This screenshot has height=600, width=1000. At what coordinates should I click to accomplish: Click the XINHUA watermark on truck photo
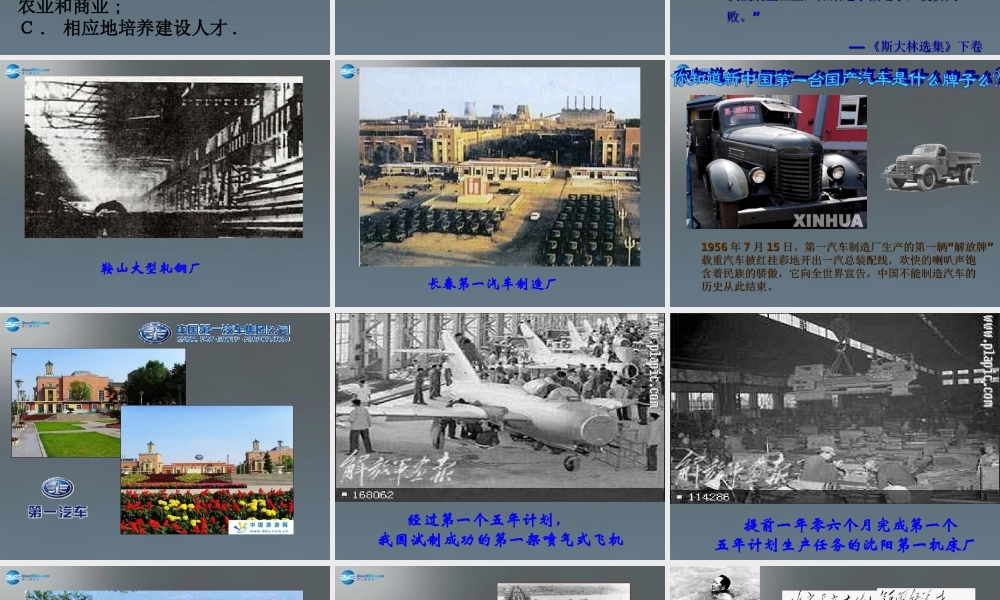(x=827, y=220)
